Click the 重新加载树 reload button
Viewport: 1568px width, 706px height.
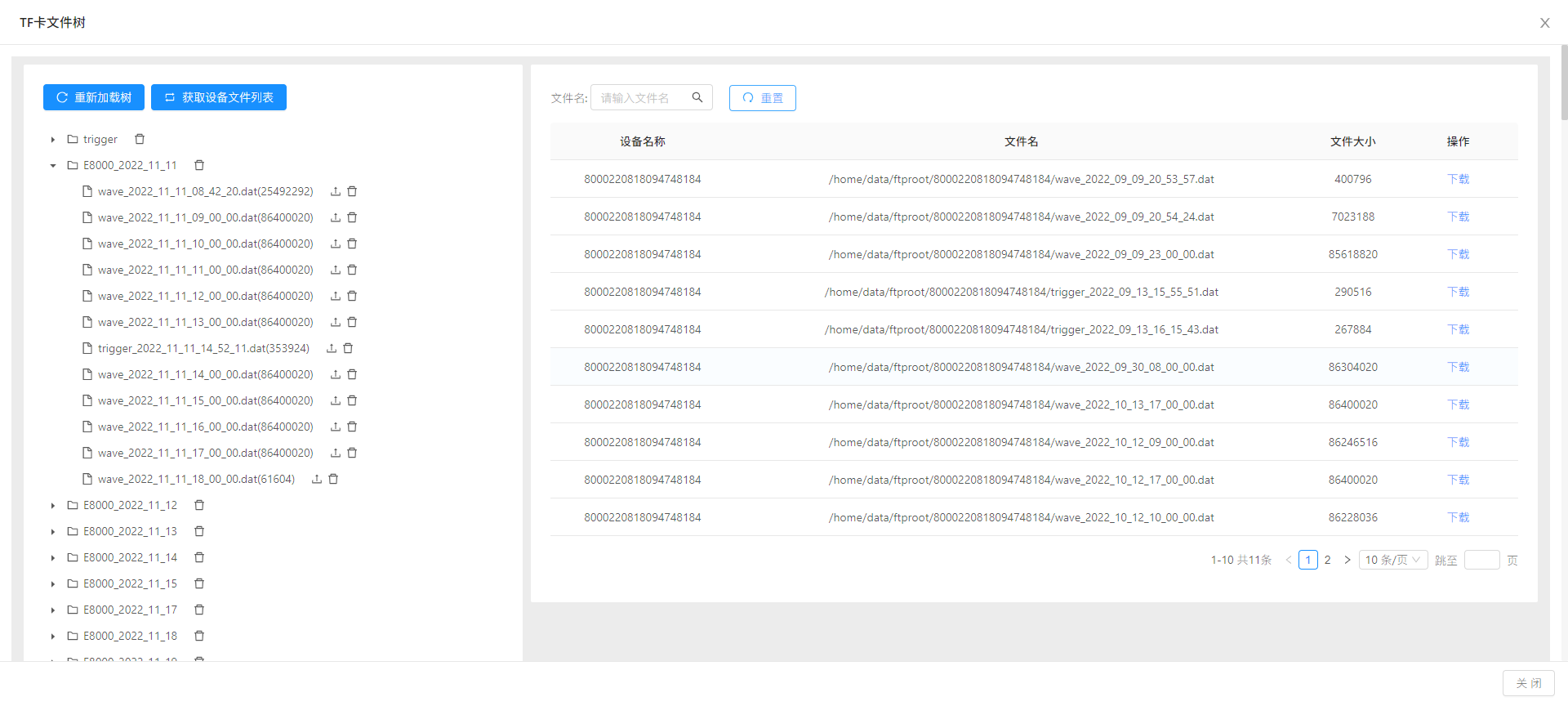94,97
